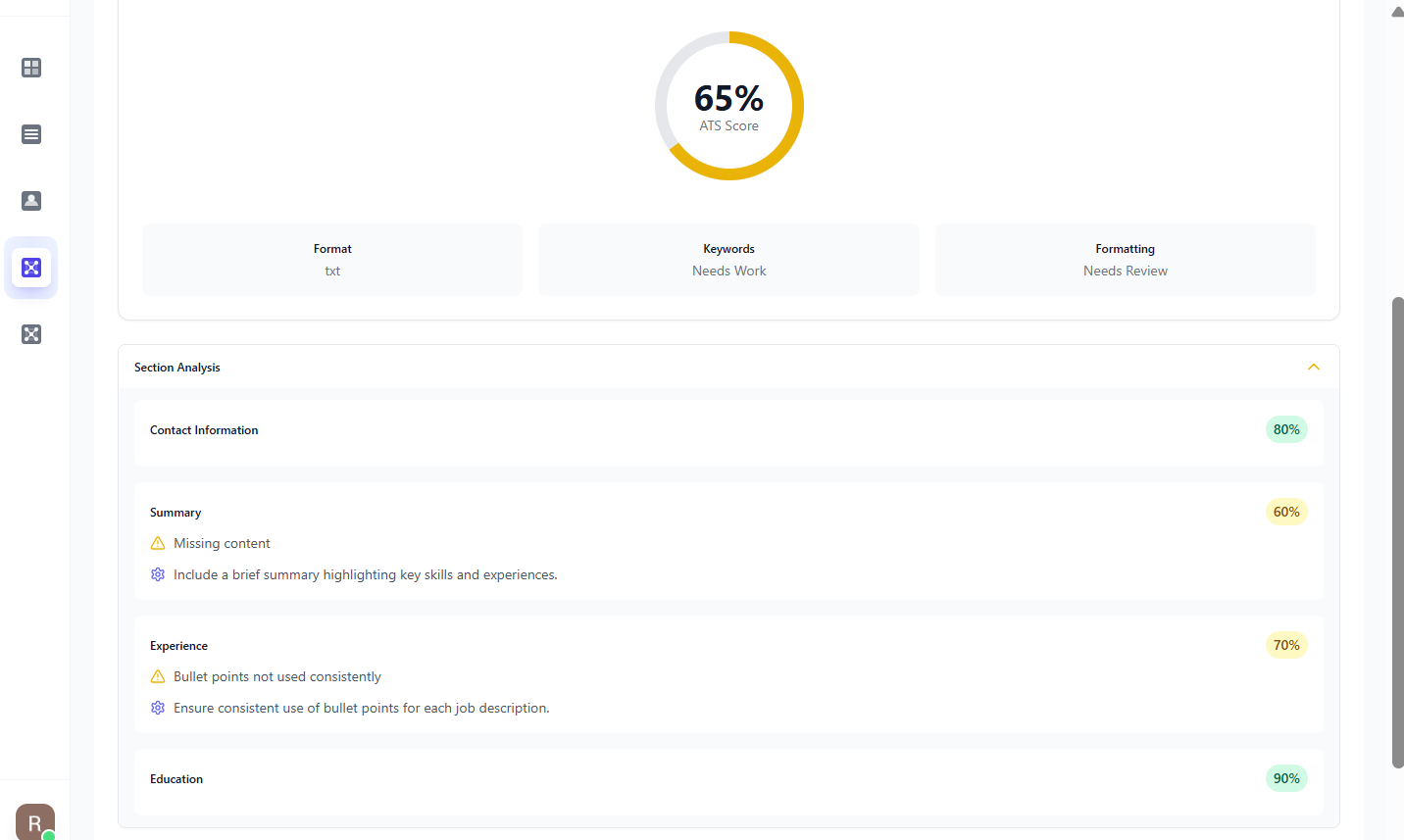Screen dimensions: 1404x840
Task: Click the warning icon beside bullet points issue
Action: (157, 675)
